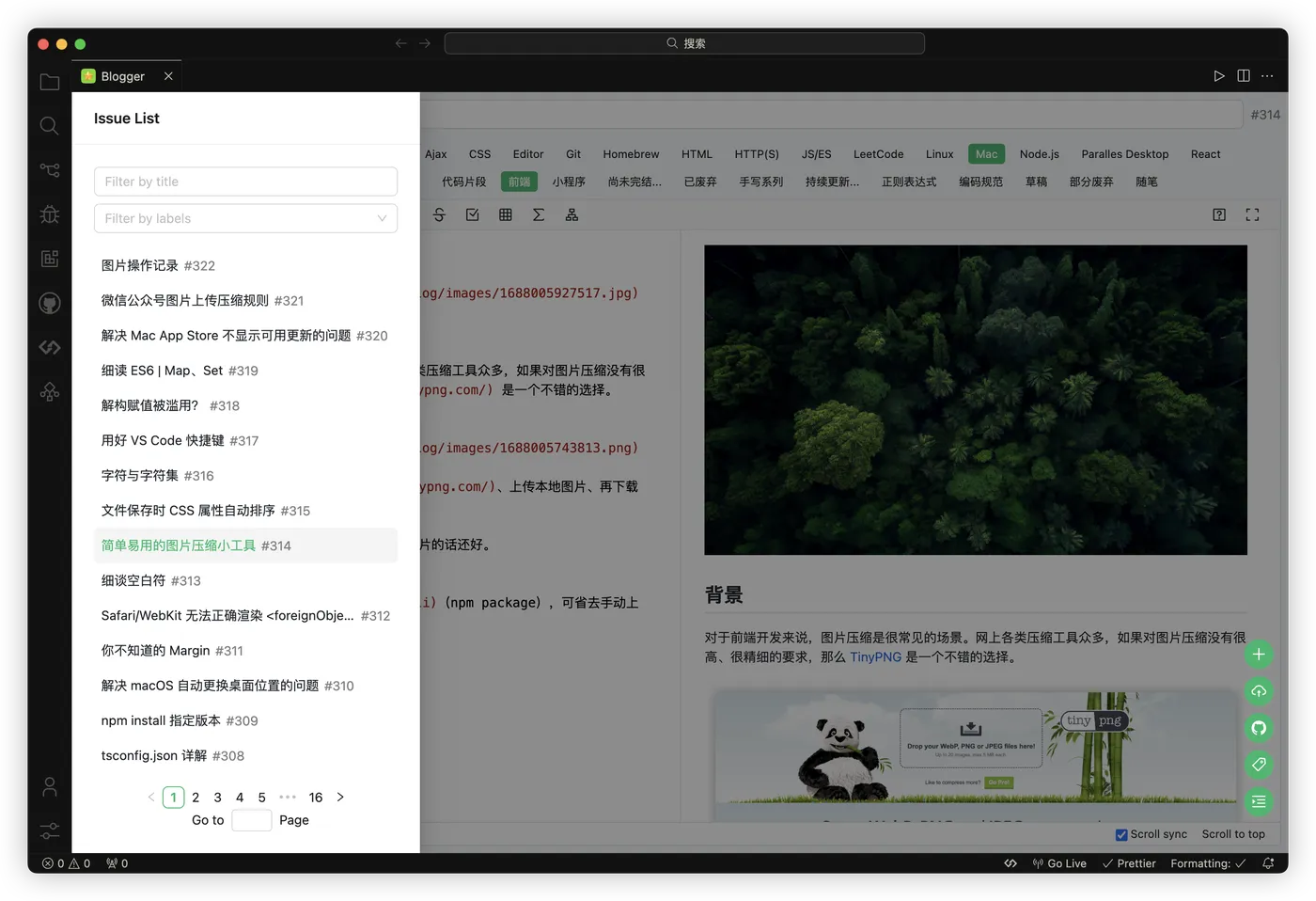
Task: Click Prettier in status bar
Action: point(1129,863)
